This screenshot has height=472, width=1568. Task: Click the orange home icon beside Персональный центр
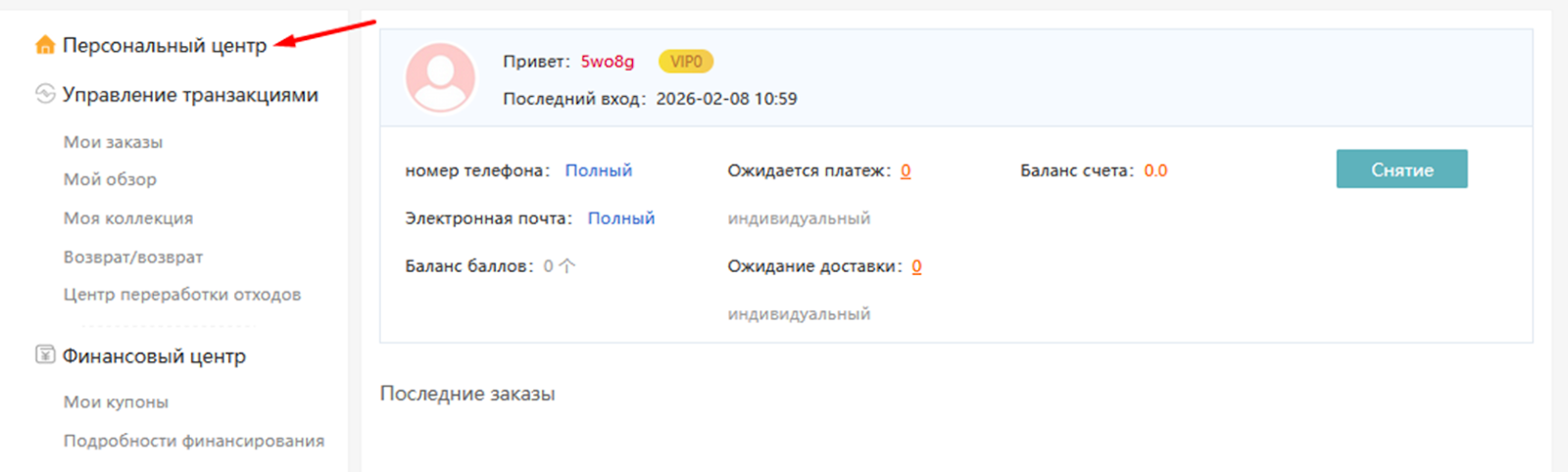(x=45, y=45)
